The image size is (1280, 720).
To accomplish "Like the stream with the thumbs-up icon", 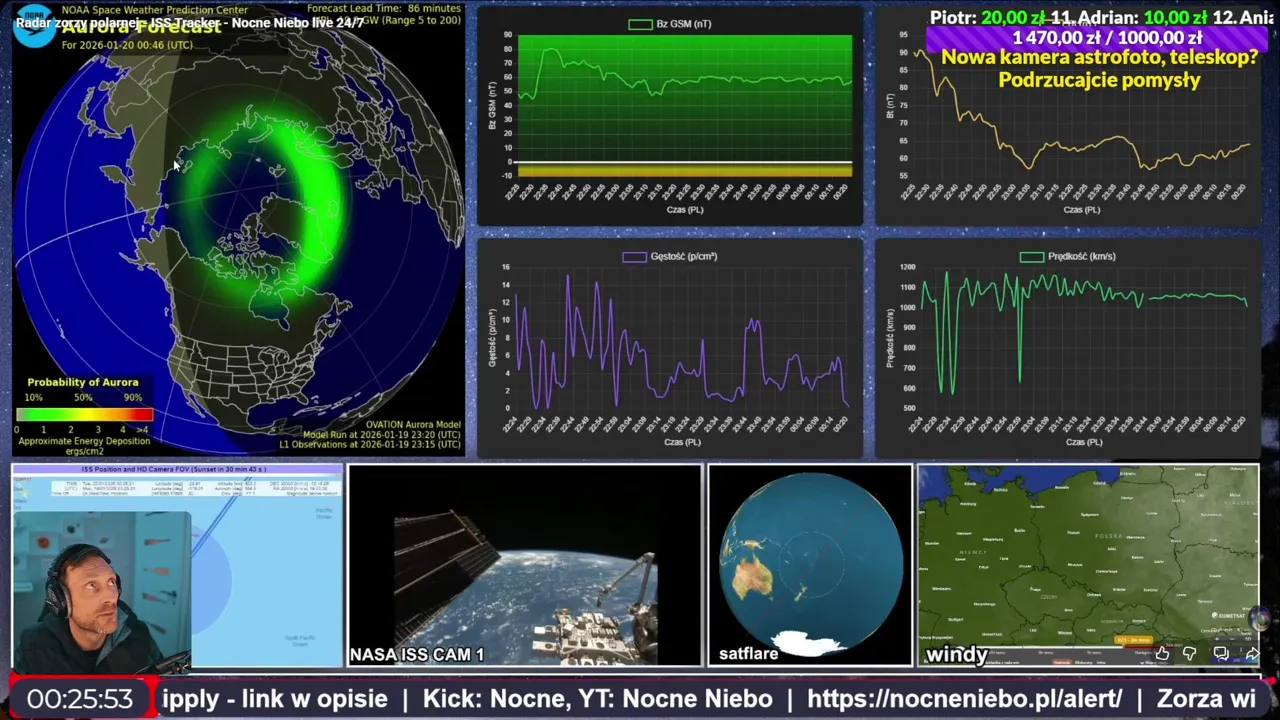I will pyautogui.click(x=1162, y=653).
